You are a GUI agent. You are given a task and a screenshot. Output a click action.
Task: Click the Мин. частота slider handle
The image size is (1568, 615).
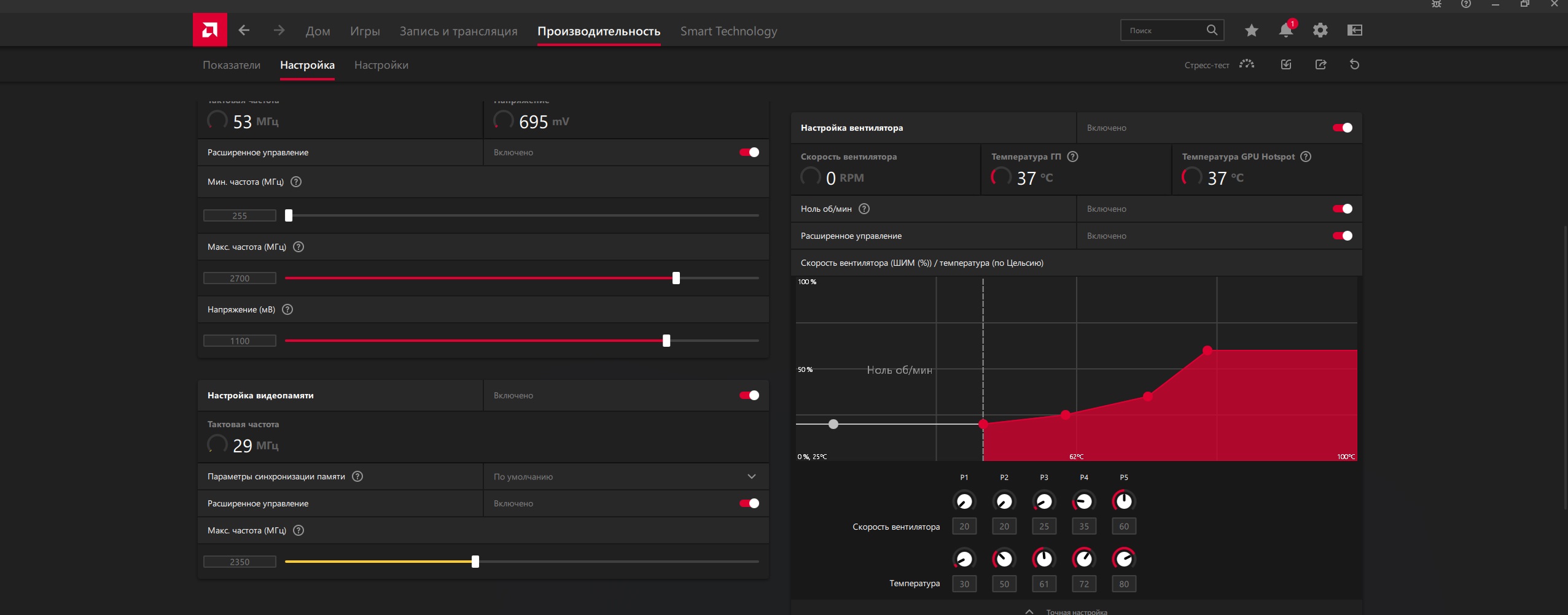click(x=289, y=215)
